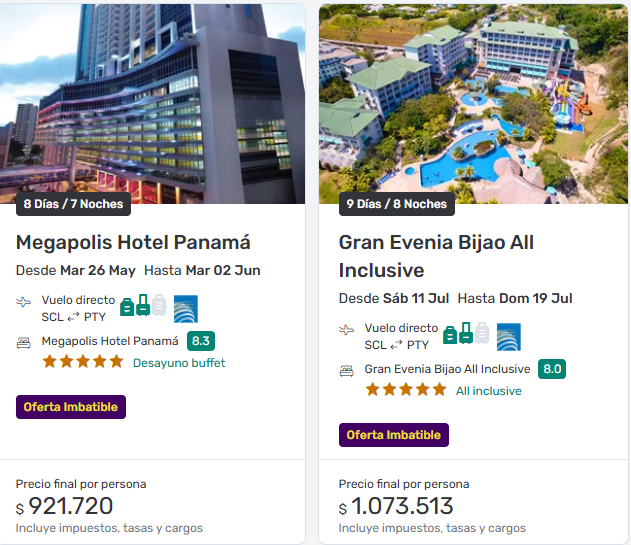Click the 8.3 rating badge
Viewport: 631px width, 545px height.
pos(201,341)
